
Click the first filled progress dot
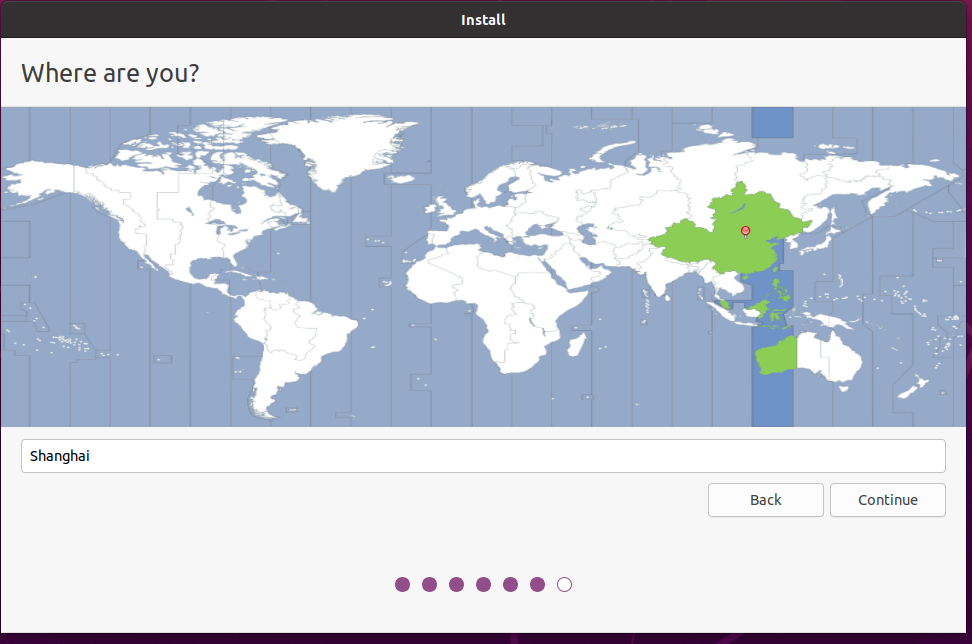(402, 584)
